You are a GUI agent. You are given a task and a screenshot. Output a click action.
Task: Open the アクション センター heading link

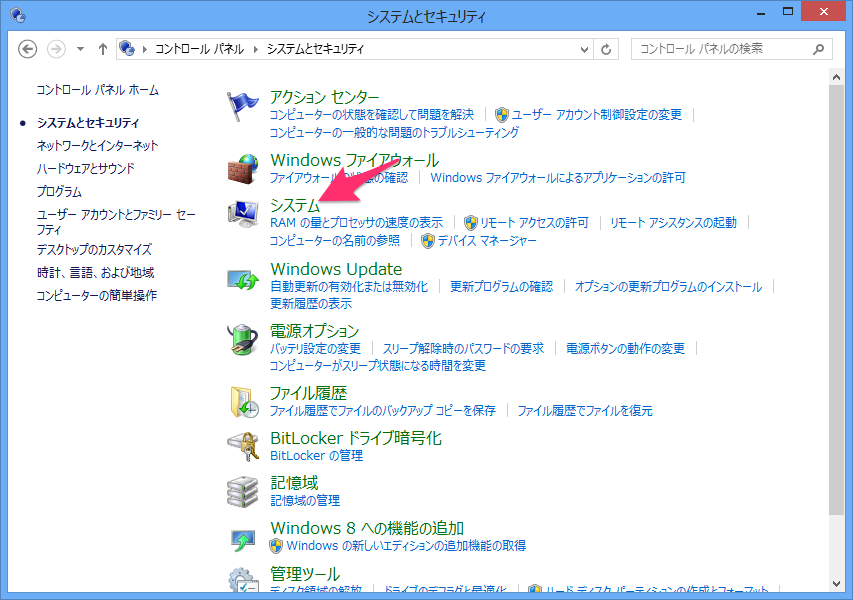pyautogui.click(x=325, y=97)
